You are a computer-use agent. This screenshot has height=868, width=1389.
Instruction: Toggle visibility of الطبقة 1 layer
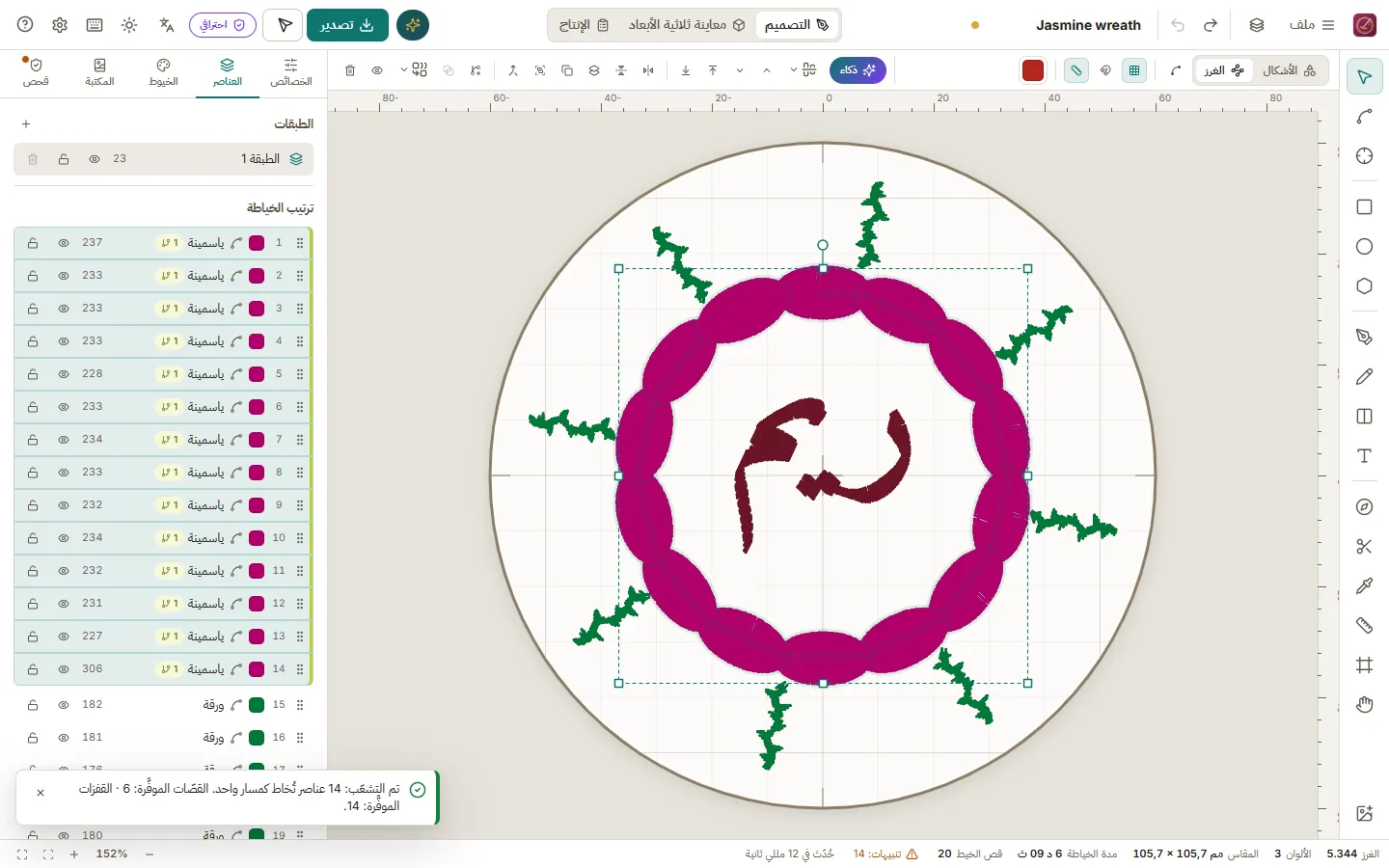95,159
